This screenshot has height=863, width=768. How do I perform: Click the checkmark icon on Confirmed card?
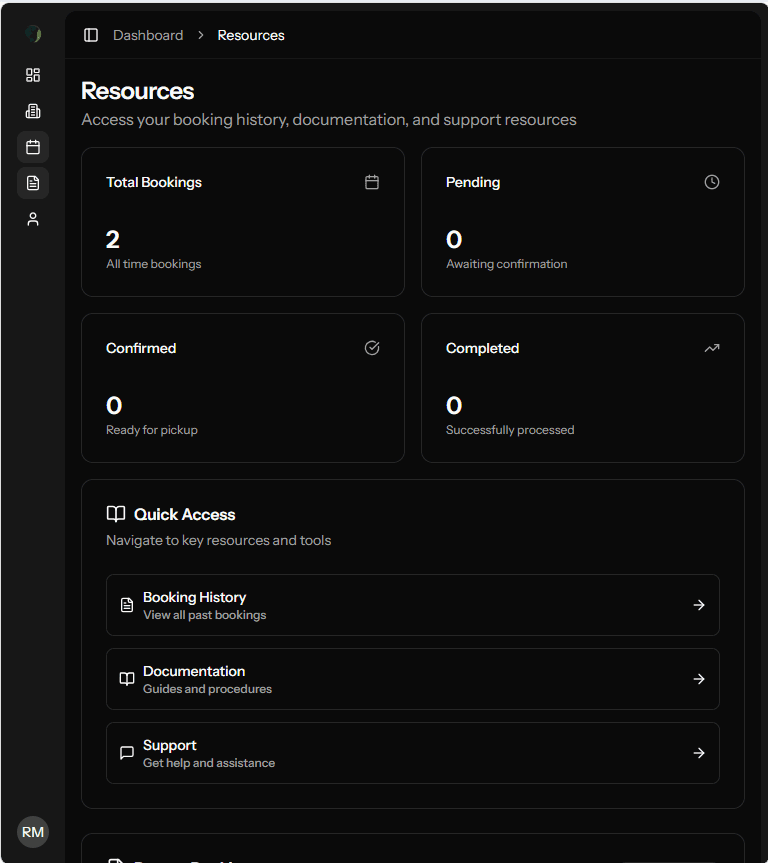click(372, 348)
